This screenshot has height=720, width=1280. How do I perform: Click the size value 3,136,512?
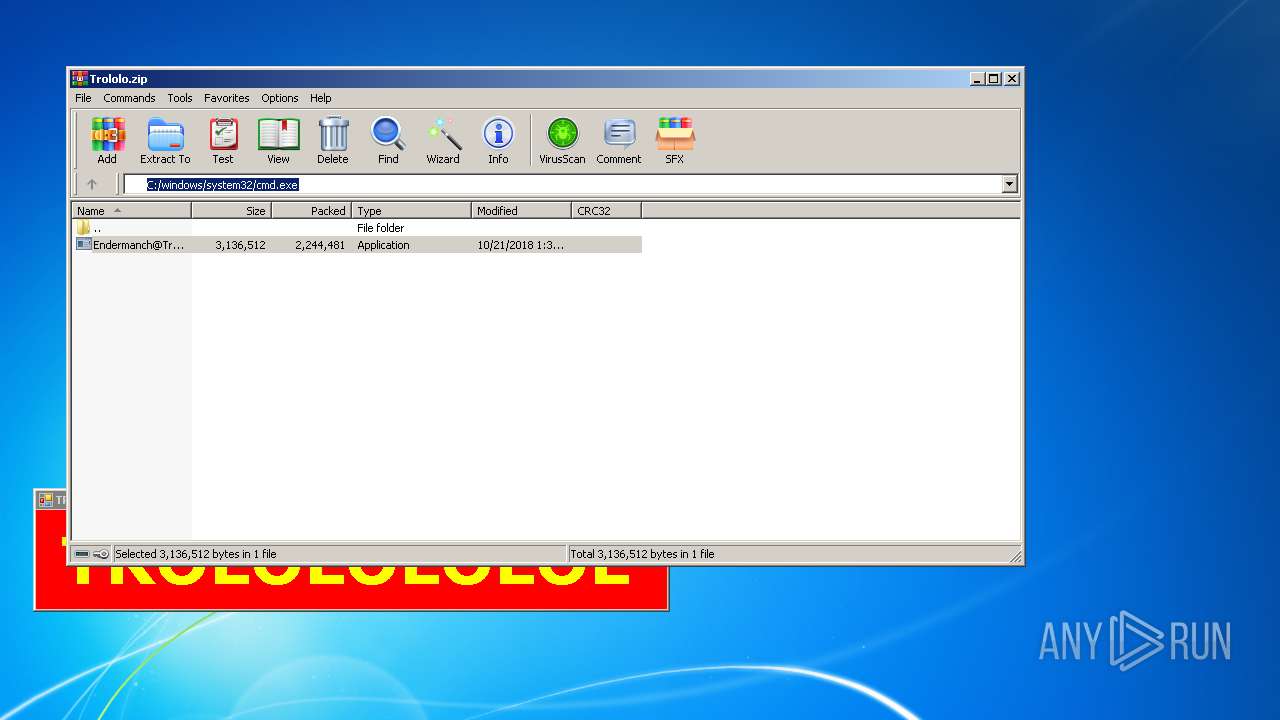(240, 245)
